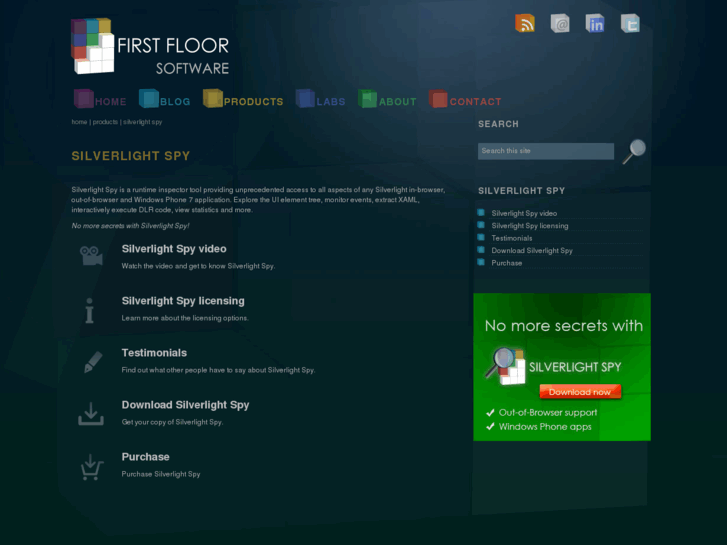
Task: Click the video camera icon
Action: 91,256
